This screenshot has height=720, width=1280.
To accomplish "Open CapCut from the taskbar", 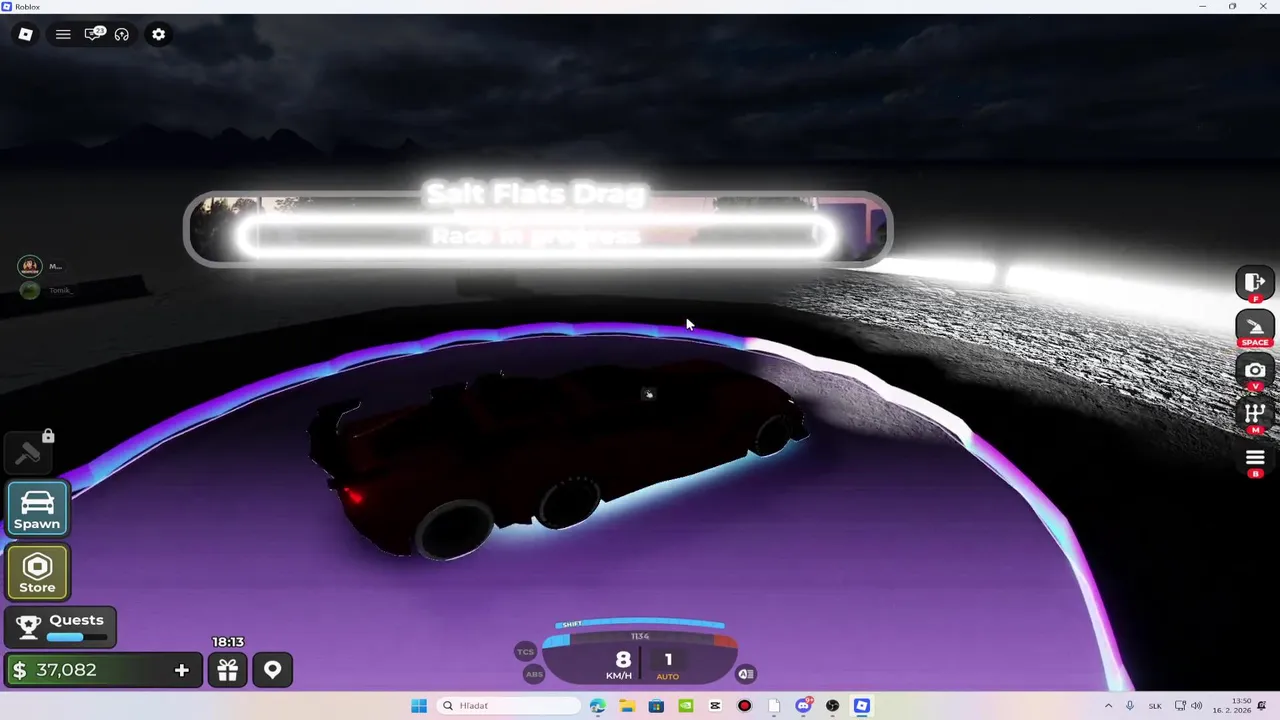I will coord(715,706).
